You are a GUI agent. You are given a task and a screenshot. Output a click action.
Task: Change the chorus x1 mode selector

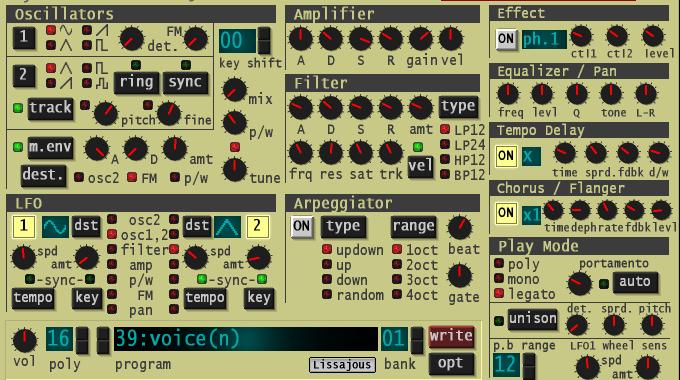tap(531, 215)
